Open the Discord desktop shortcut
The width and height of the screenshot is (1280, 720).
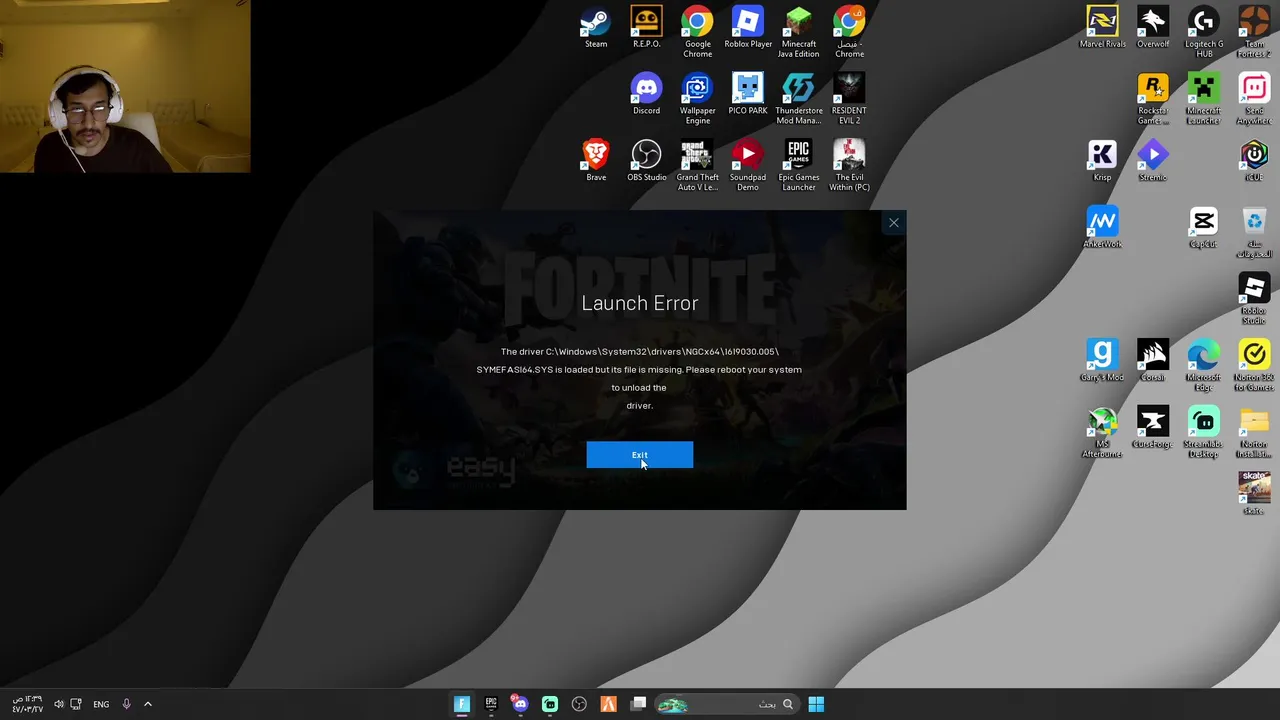click(x=646, y=95)
